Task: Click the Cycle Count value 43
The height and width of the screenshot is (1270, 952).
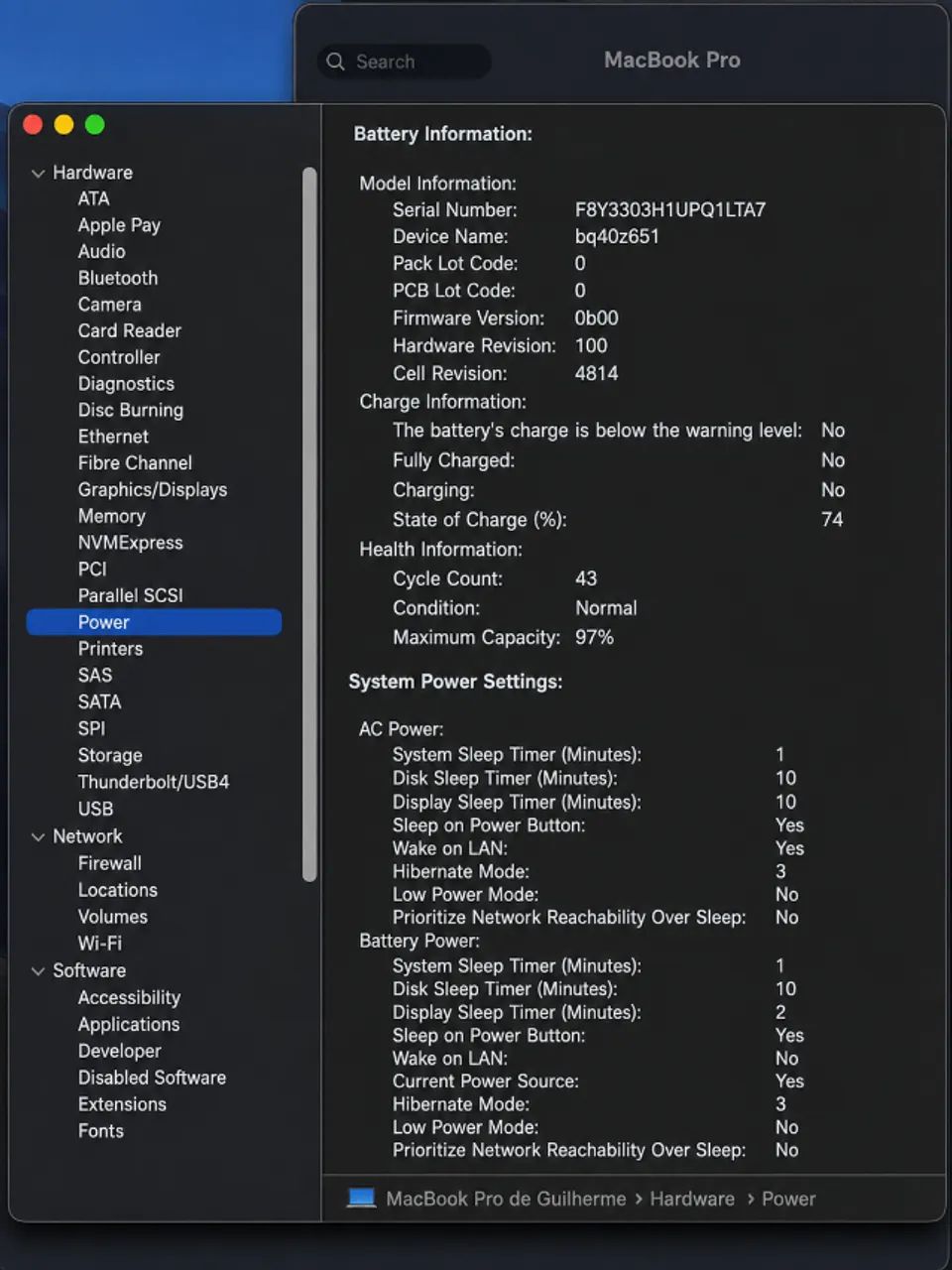Action: coord(586,578)
